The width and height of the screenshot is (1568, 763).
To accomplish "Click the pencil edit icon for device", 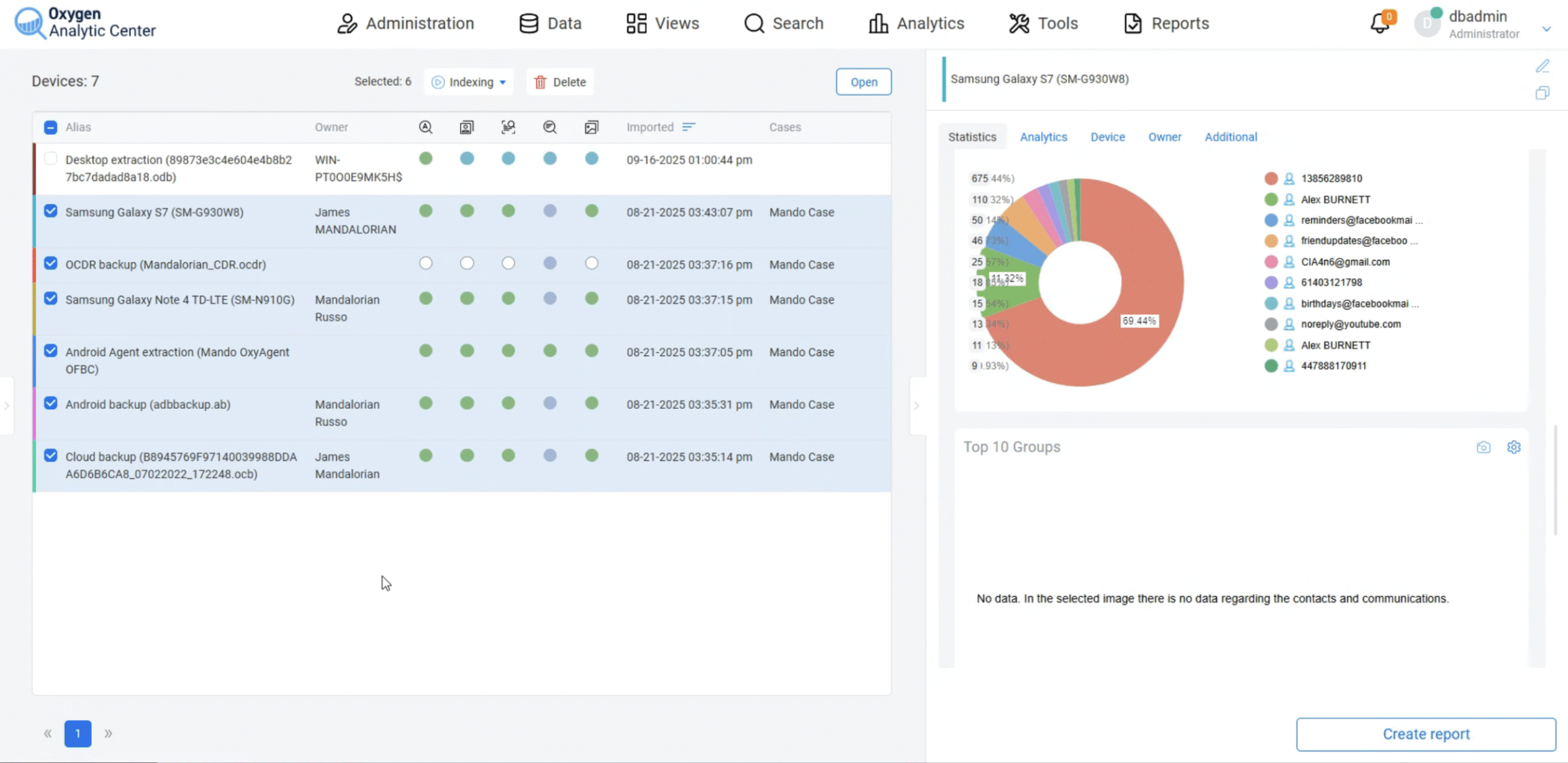I will tap(1542, 66).
